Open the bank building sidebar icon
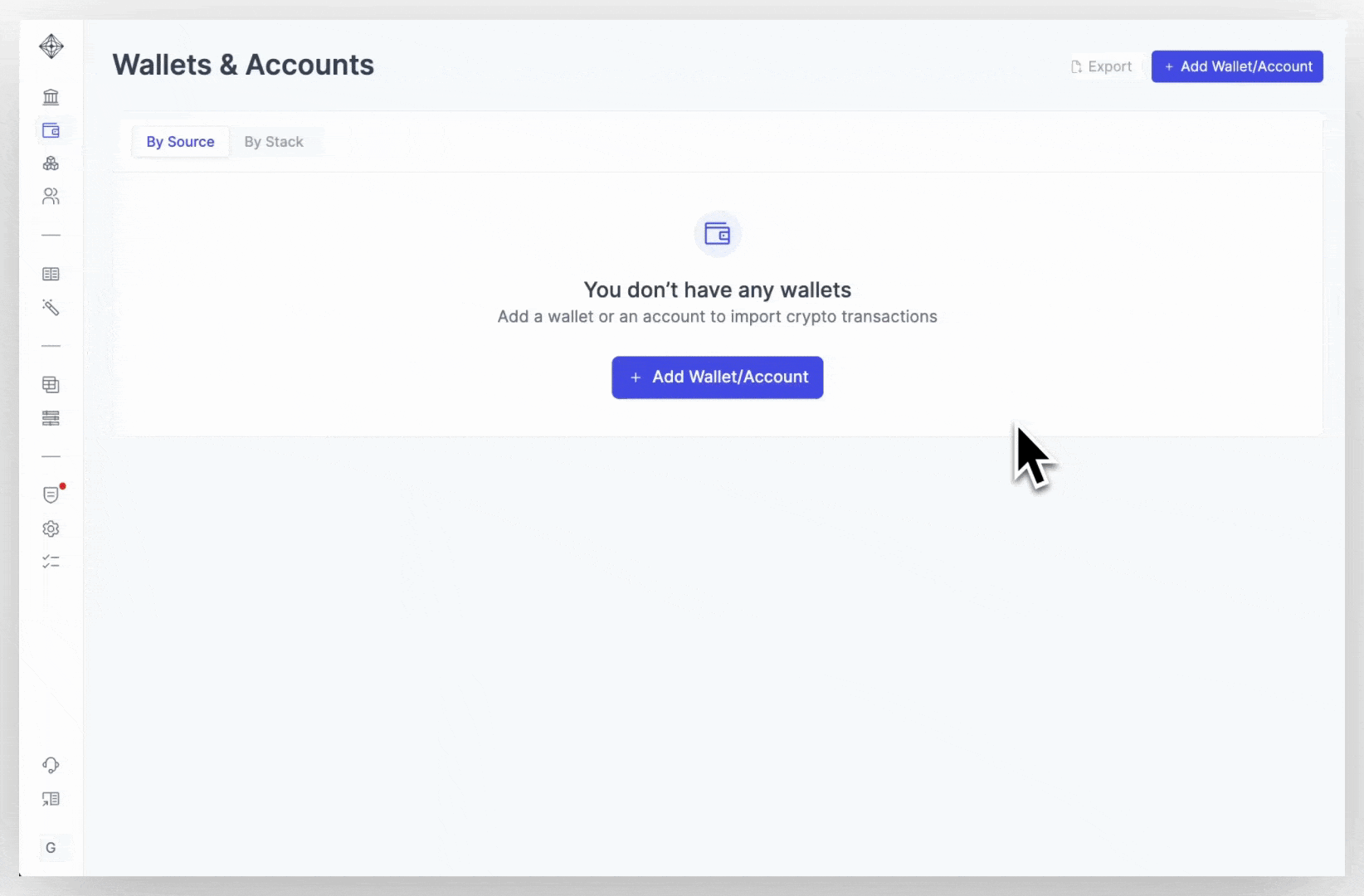 [51, 97]
